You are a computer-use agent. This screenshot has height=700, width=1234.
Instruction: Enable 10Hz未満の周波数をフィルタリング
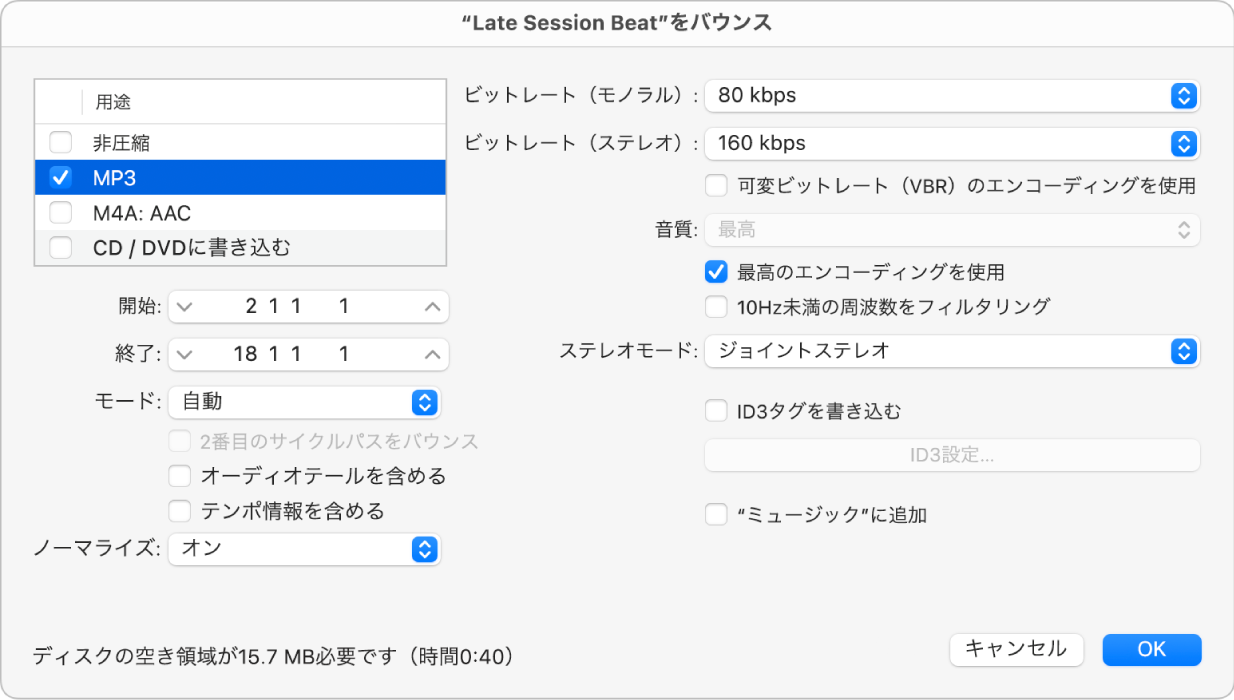pyautogui.click(x=716, y=307)
